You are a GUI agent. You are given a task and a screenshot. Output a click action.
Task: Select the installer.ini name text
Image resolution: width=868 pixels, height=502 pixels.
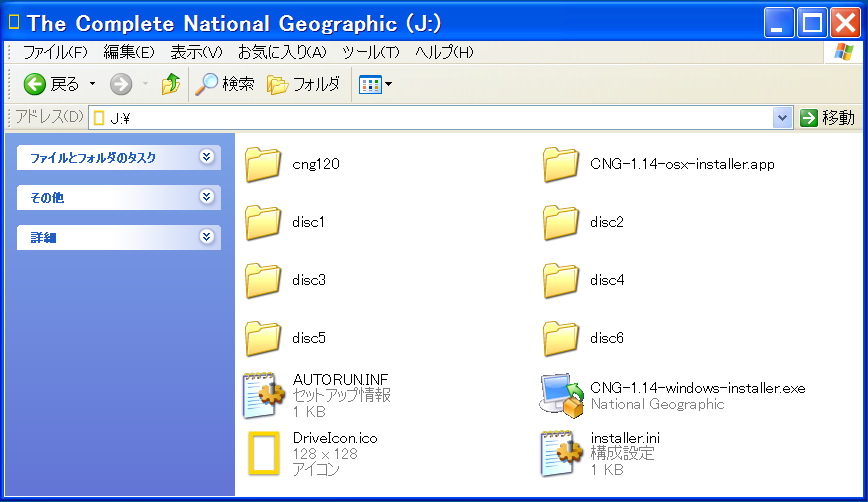click(625, 438)
